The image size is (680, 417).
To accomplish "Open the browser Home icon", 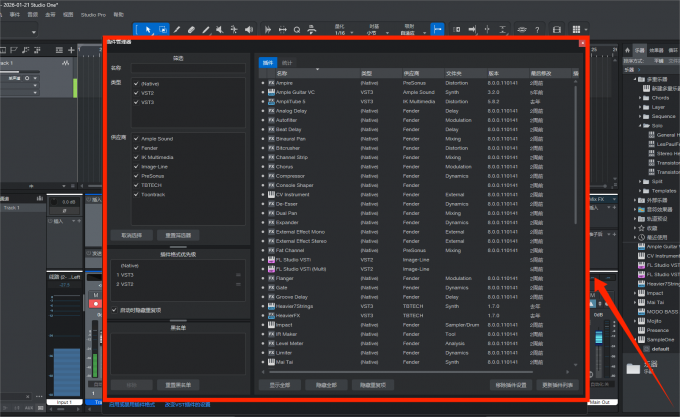I will pos(627,50).
